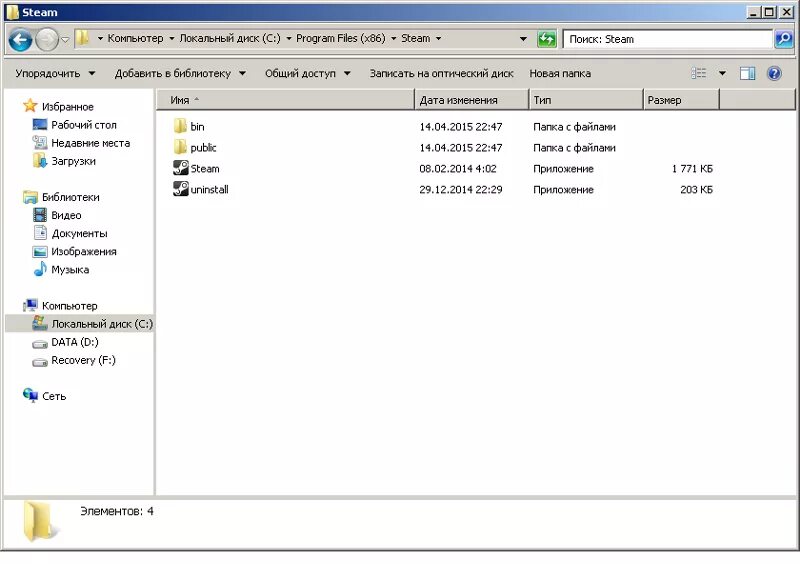Select the Steam application icon
The image size is (800, 564).
pyautogui.click(x=181, y=168)
